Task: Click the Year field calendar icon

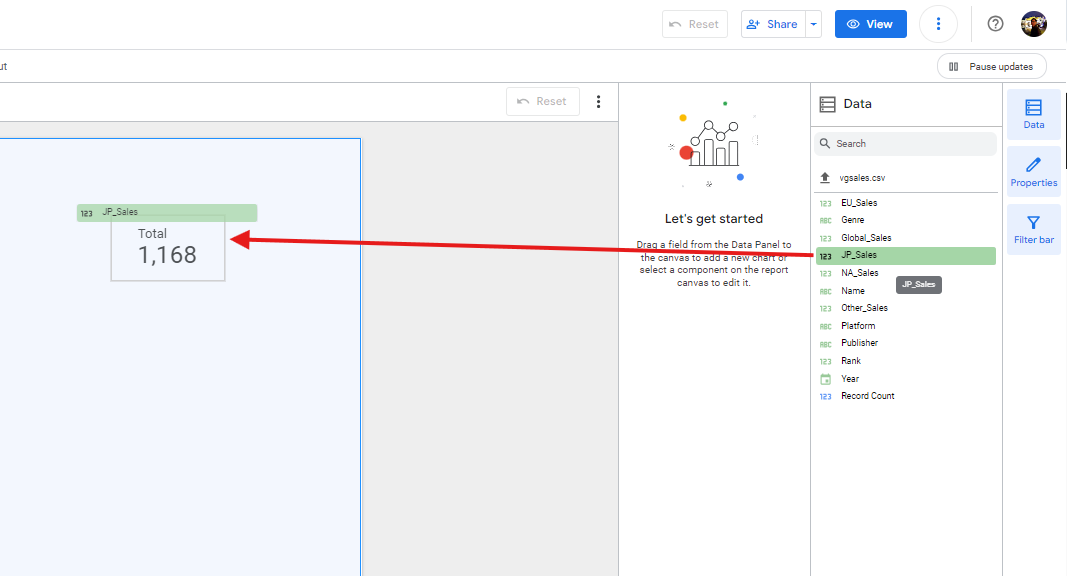Action: pyautogui.click(x=825, y=379)
